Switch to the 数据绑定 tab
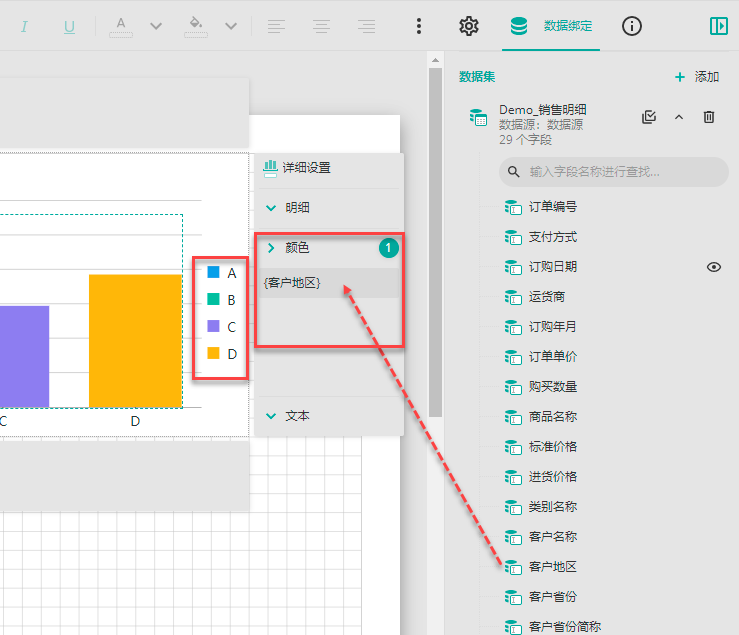The image size is (739, 635). click(554, 27)
